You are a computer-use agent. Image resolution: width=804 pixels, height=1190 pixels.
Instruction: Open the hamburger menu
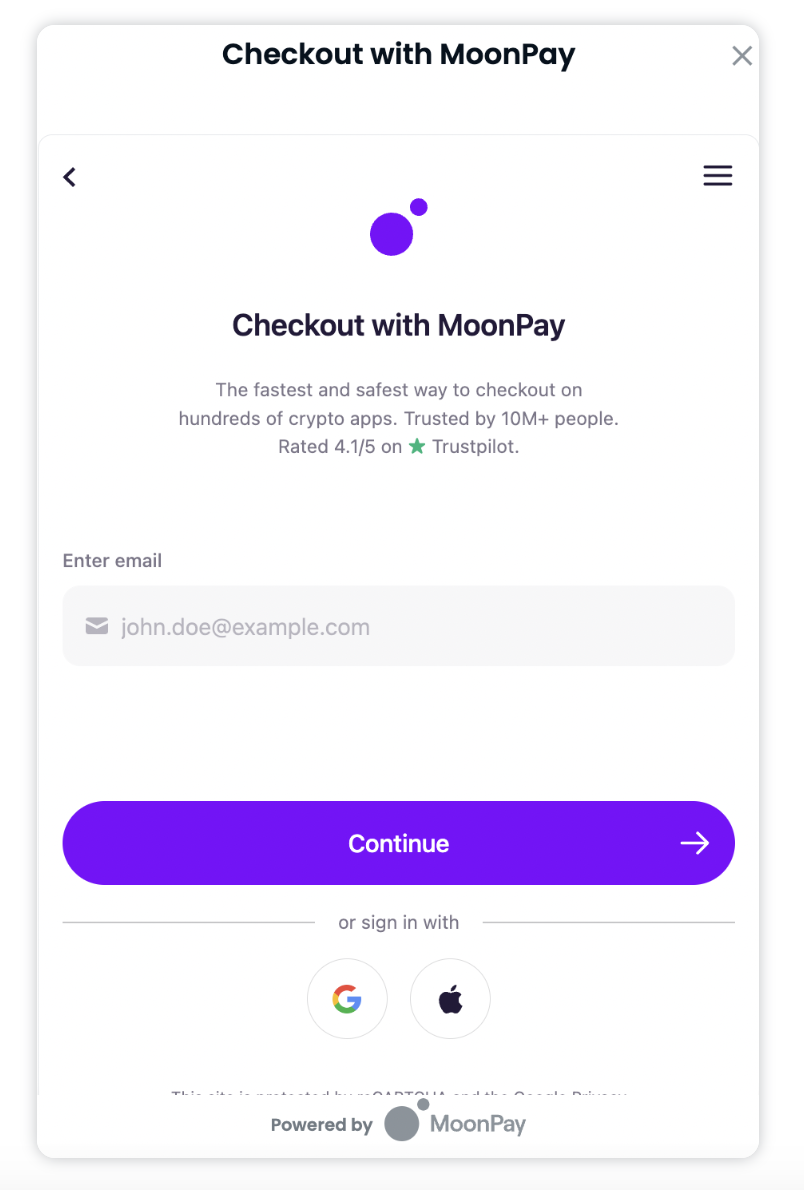pyautogui.click(x=717, y=176)
